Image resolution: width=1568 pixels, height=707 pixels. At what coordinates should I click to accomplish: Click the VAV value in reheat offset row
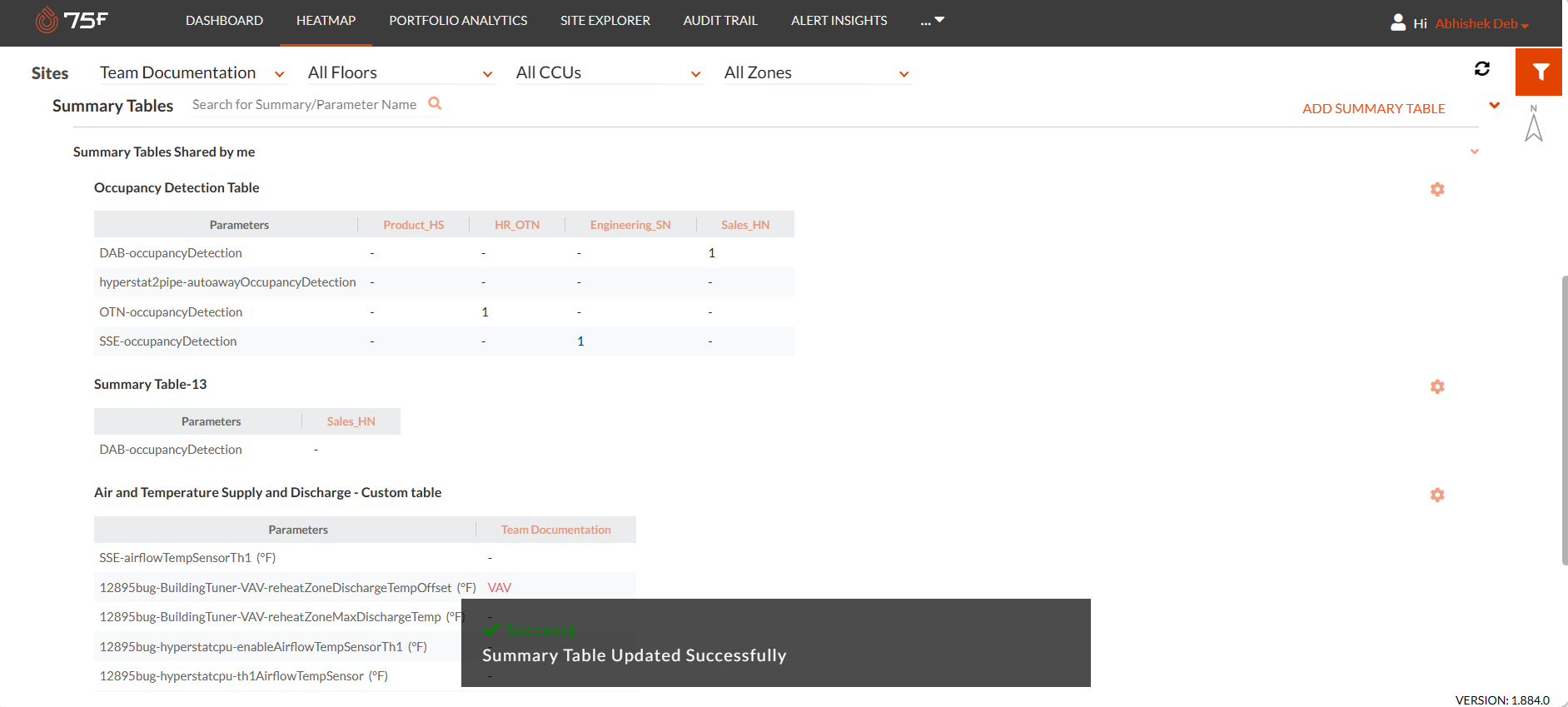500,588
